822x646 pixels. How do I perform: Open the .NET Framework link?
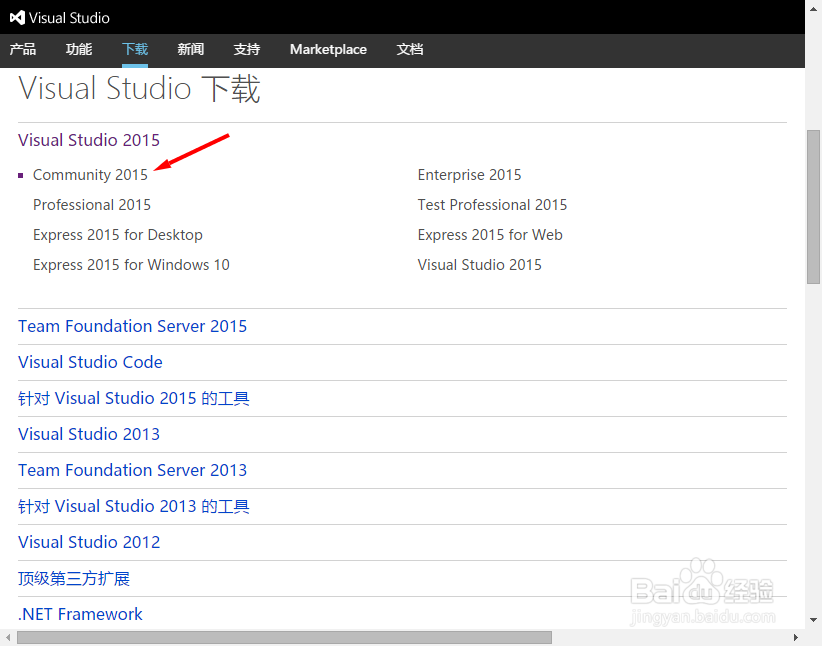coord(80,614)
